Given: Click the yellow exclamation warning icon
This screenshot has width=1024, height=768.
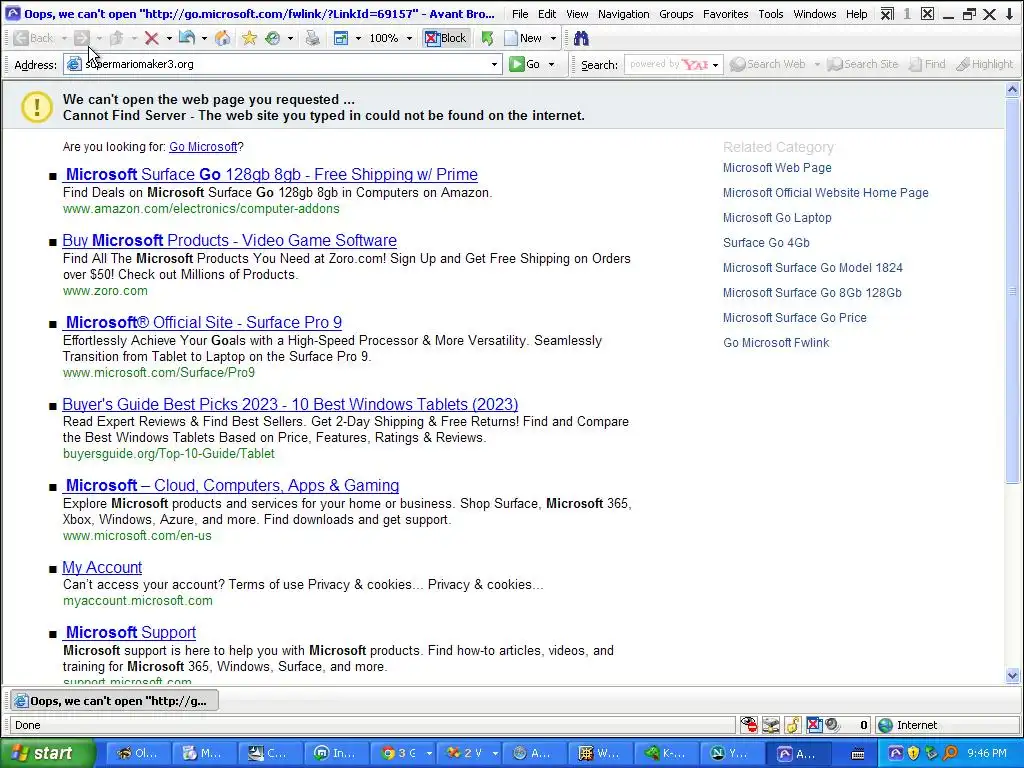Looking at the screenshot, I should (37, 106).
